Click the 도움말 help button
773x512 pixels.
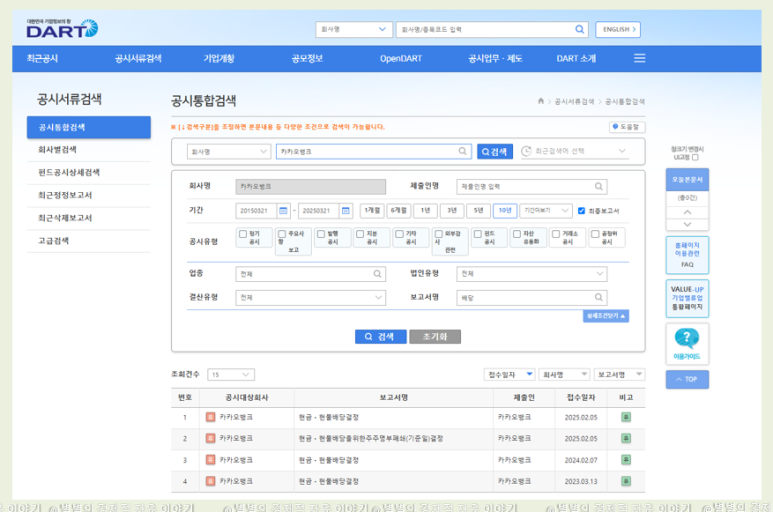[x=627, y=127]
